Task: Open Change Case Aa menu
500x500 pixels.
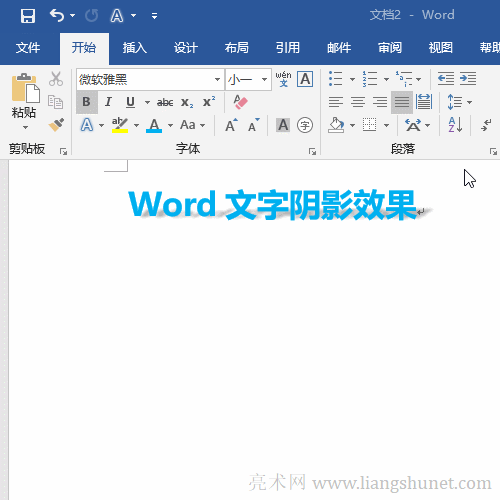Action: point(192,125)
